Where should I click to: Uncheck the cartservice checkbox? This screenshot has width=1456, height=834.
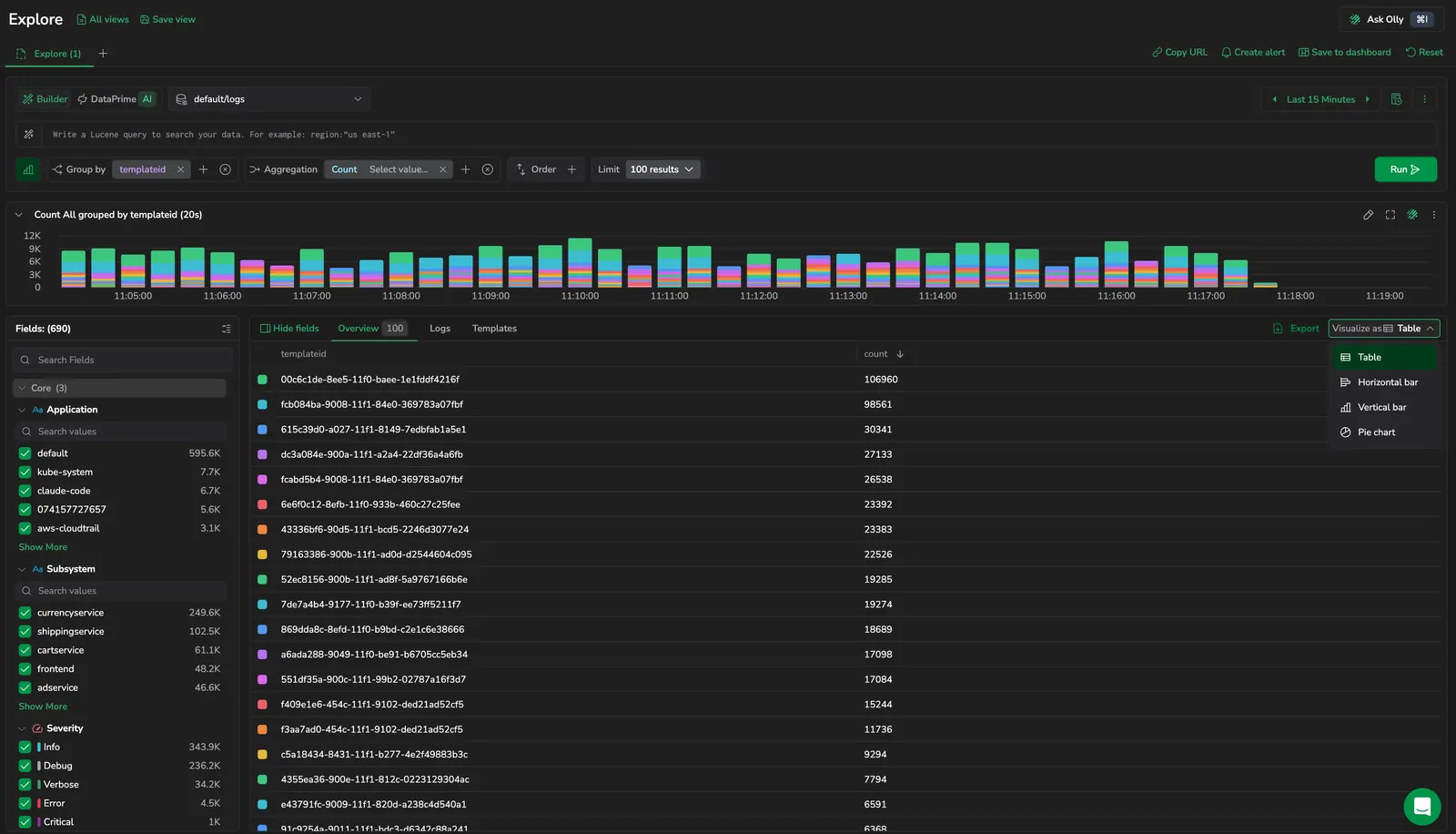tap(25, 650)
